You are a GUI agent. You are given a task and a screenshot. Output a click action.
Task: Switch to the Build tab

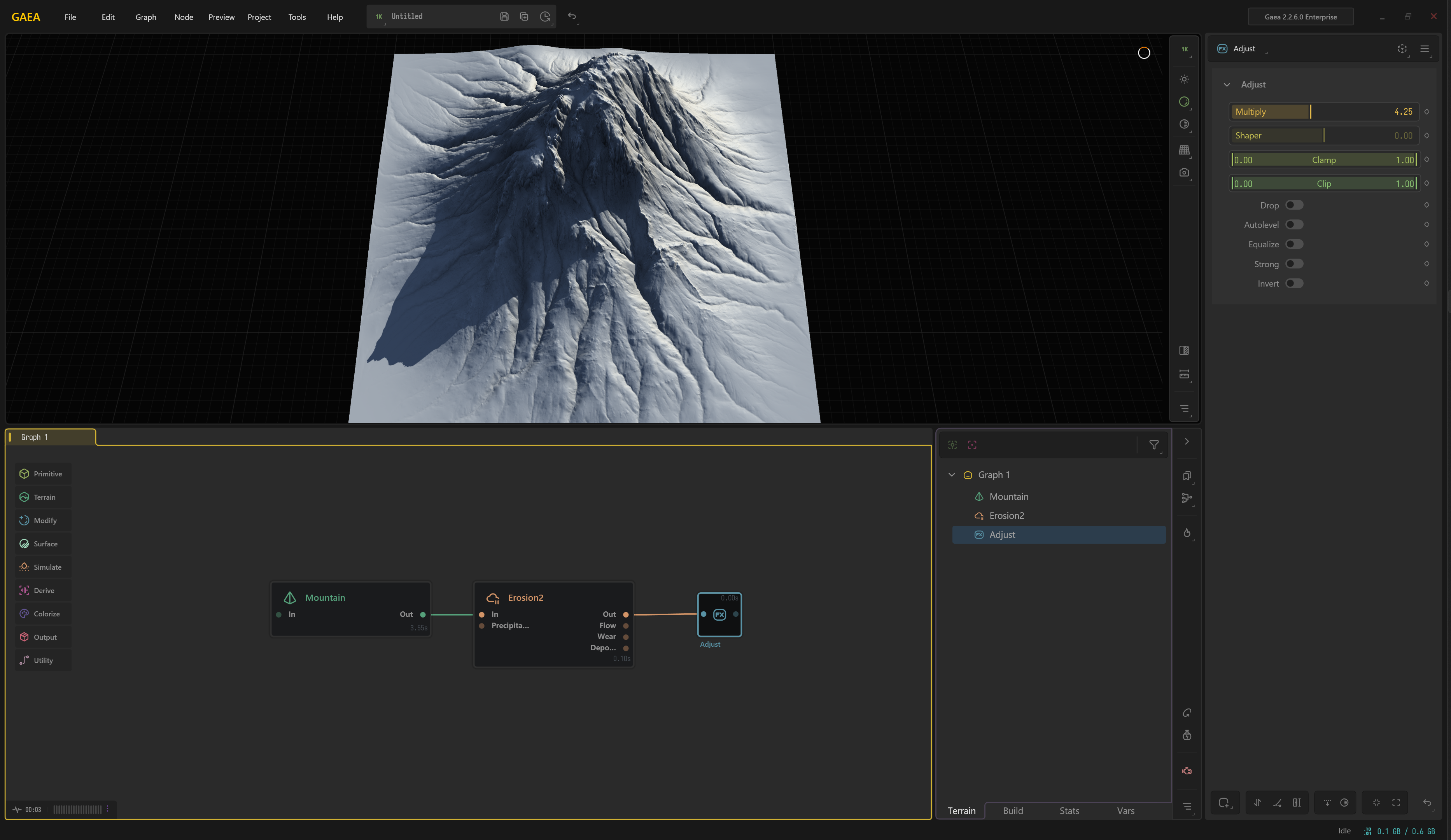tap(1013, 810)
